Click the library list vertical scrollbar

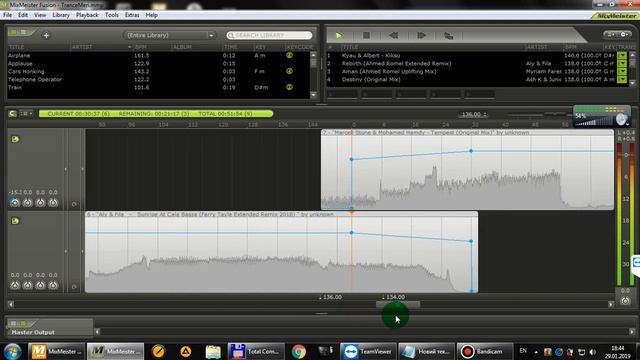pos(313,75)
